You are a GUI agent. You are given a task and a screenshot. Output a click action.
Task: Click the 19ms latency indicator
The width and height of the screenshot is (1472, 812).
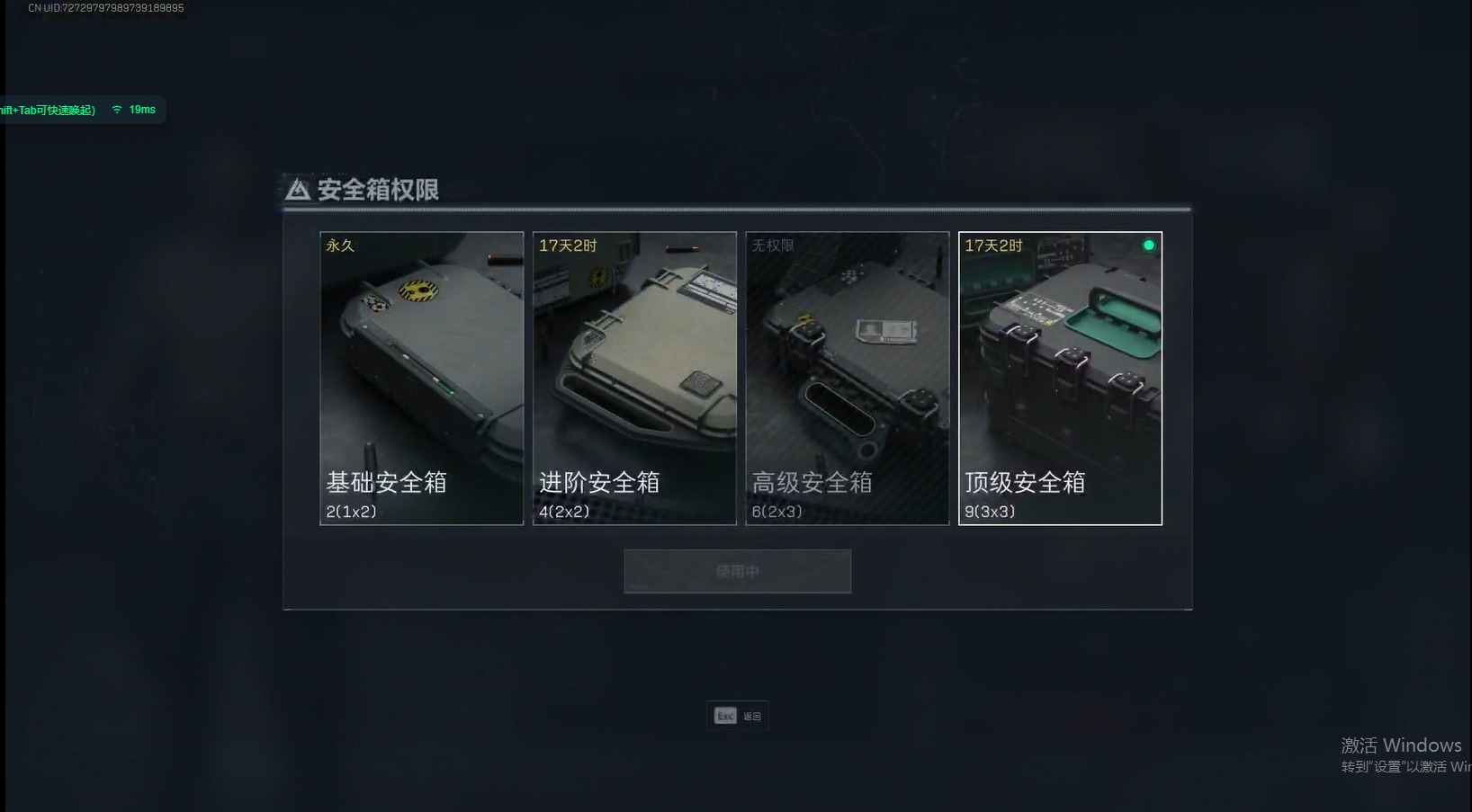pos(142,110)
